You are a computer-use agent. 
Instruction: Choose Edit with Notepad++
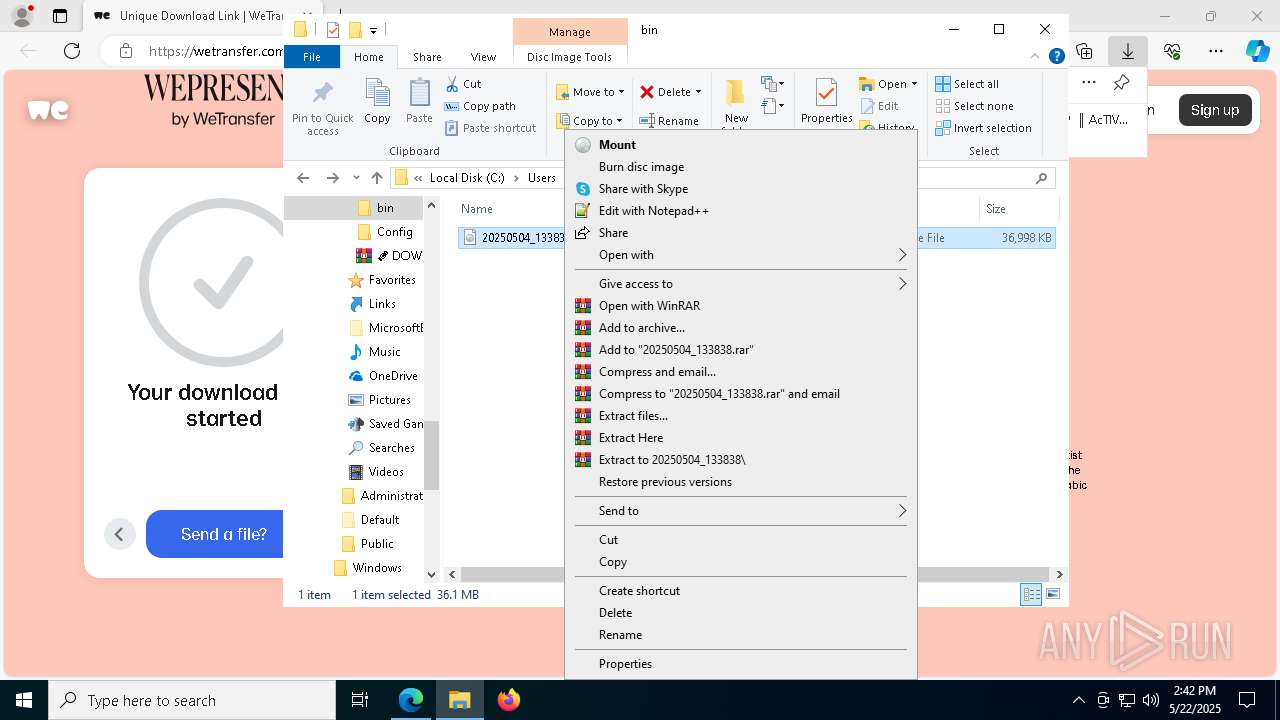tap(741, 211)
